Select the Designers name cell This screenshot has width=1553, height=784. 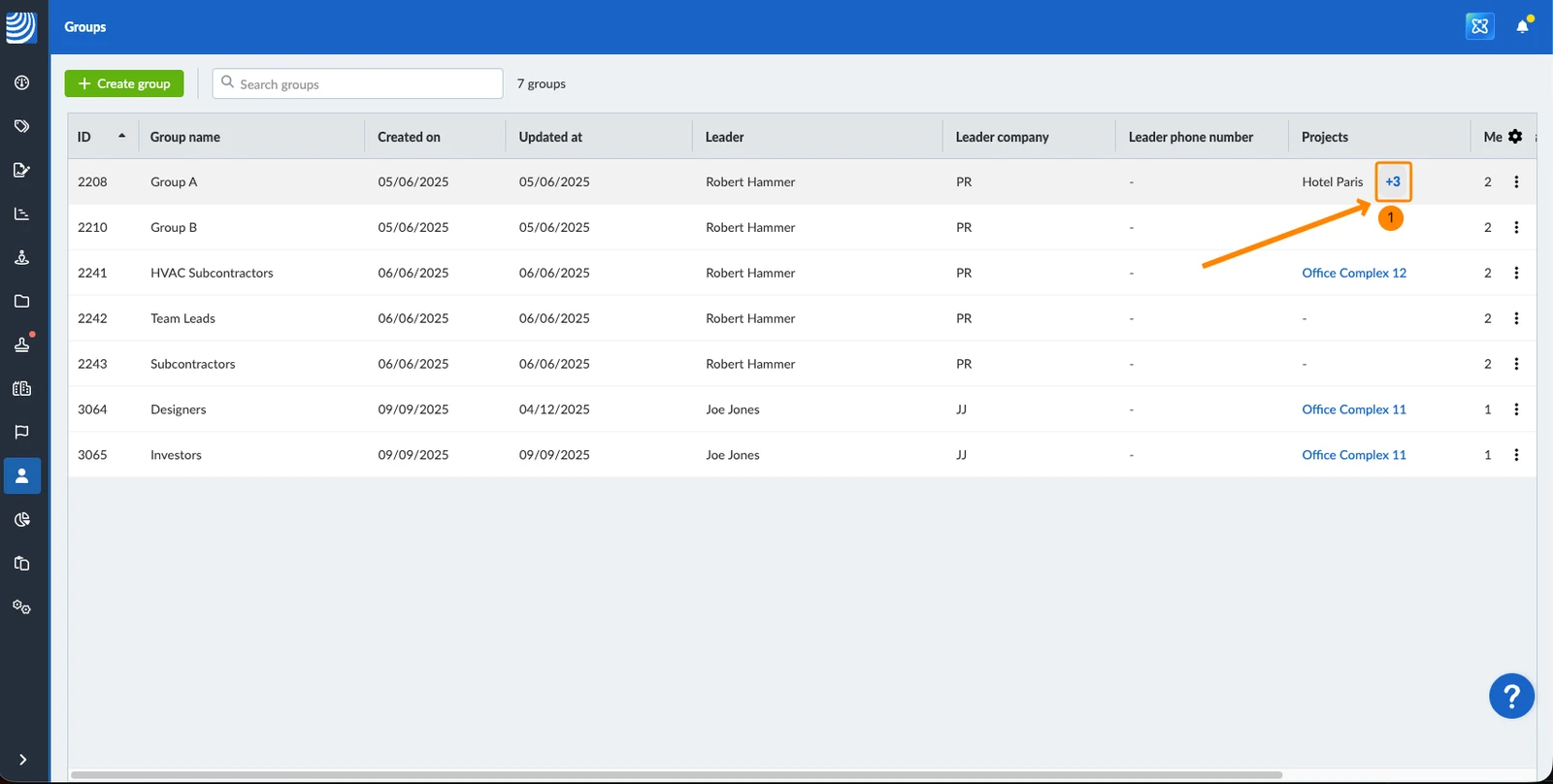click(179, 409)
